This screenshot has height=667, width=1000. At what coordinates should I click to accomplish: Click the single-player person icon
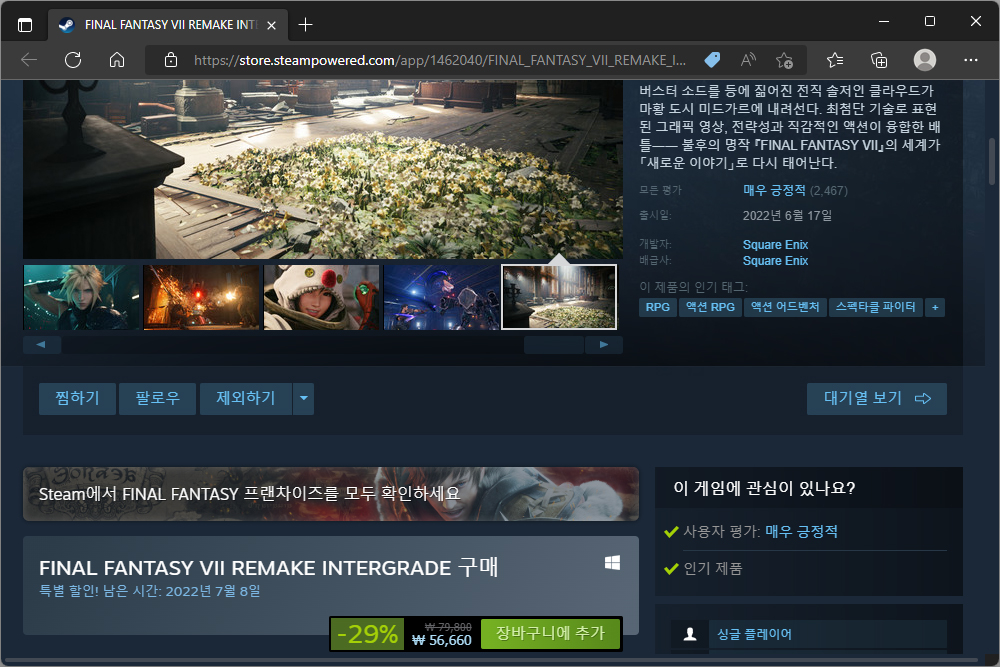(690, 634)
